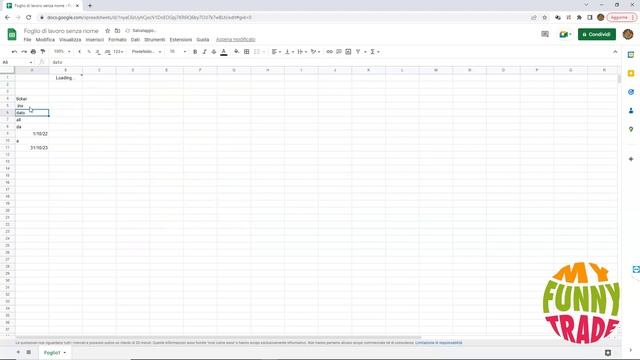This screenshot has height=360, width=640.
Task: Open the comment history icon
Action: (x=545, y=34)
